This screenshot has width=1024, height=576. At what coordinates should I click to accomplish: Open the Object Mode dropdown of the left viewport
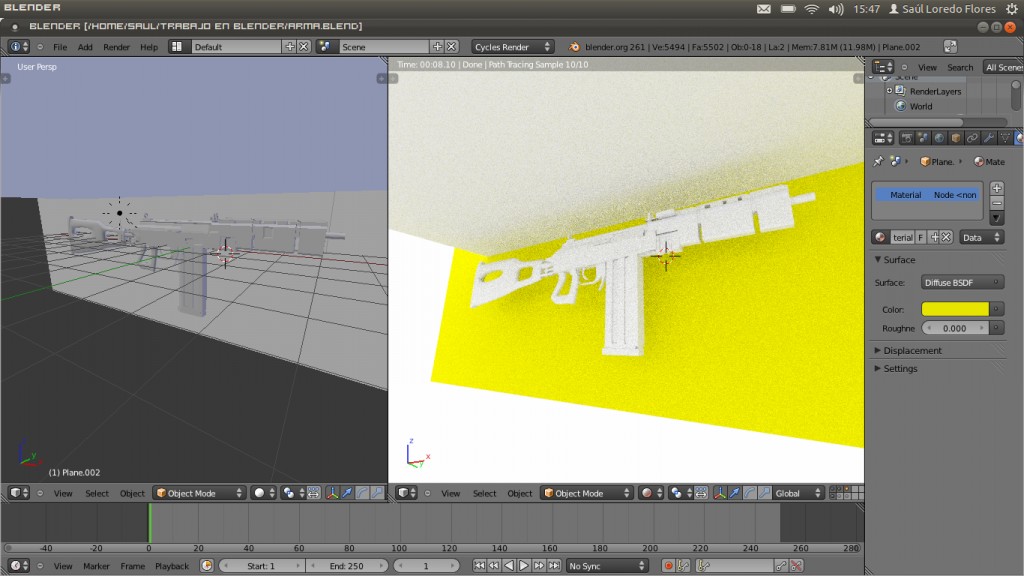pyautogui.click(x=196, y=492)
